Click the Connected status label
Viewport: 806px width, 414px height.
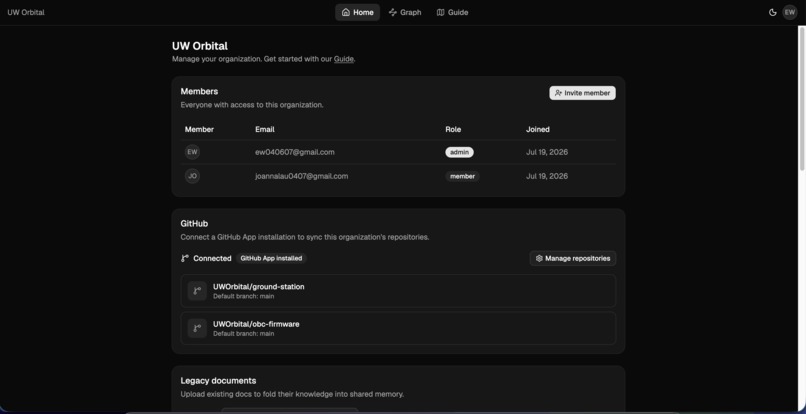(212, 258)
